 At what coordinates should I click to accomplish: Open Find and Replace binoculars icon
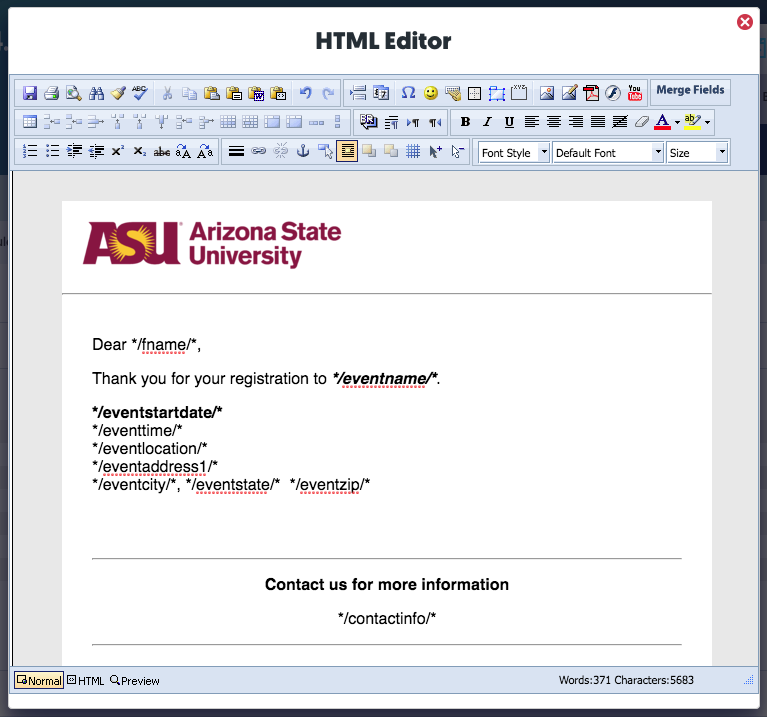(x=96, y=93)
